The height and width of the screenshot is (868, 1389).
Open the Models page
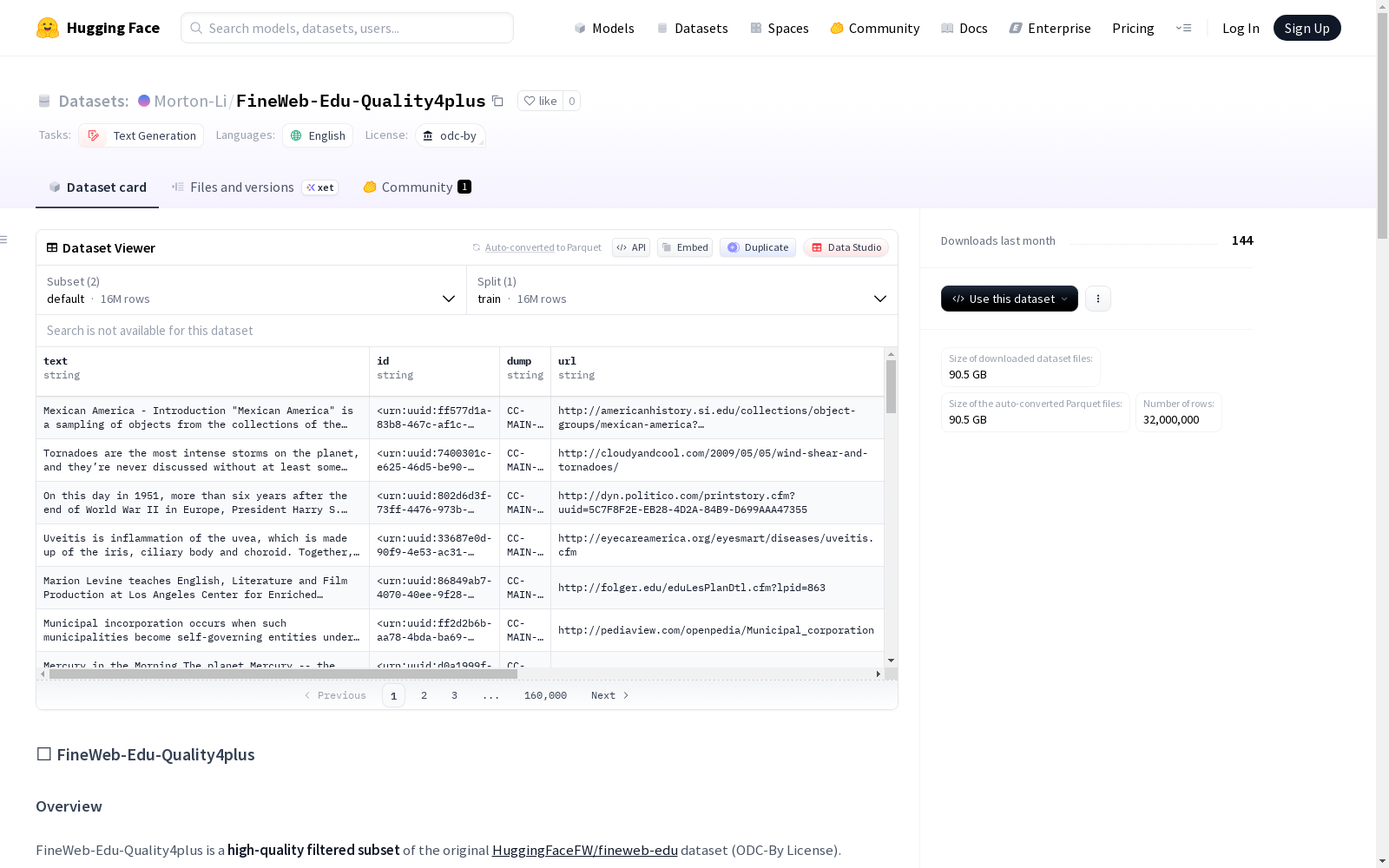[604, 28]
